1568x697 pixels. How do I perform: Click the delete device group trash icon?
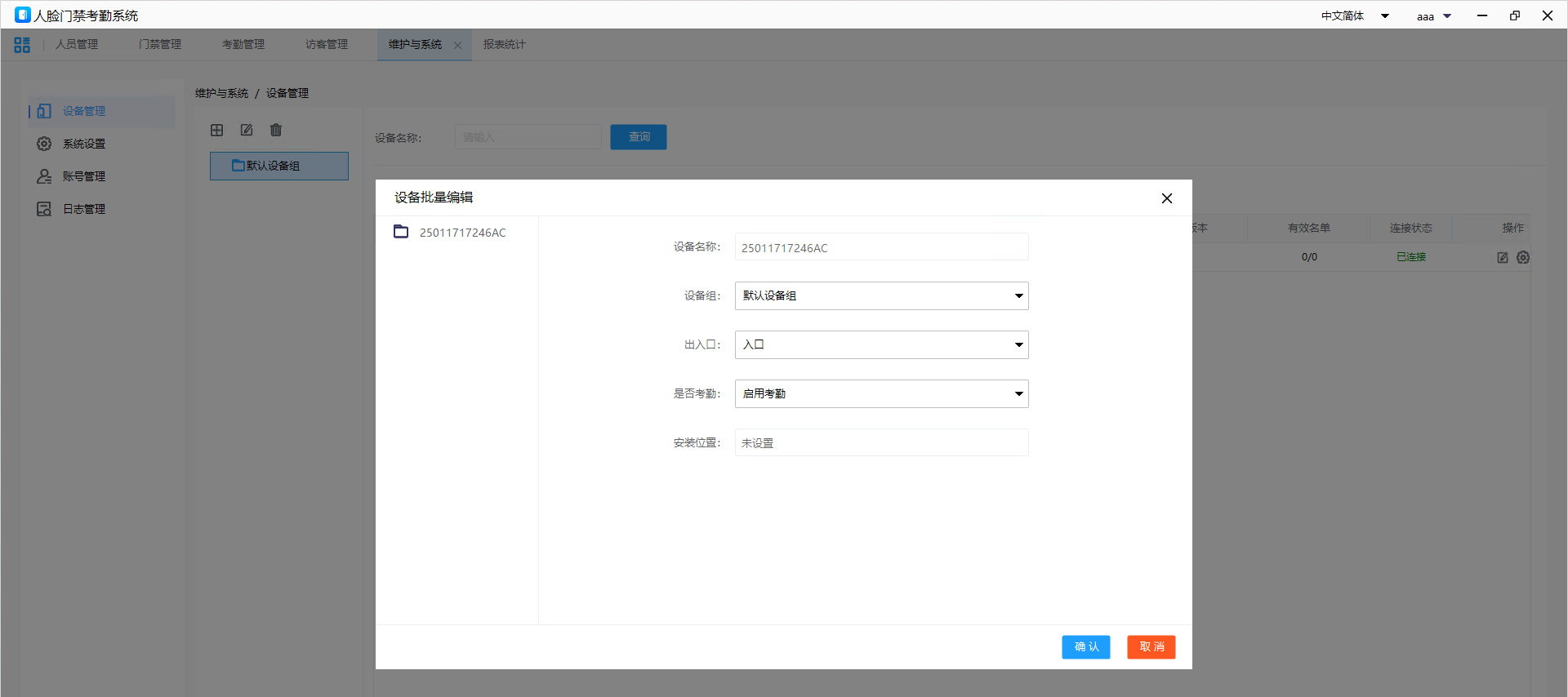tap(276, 131)
